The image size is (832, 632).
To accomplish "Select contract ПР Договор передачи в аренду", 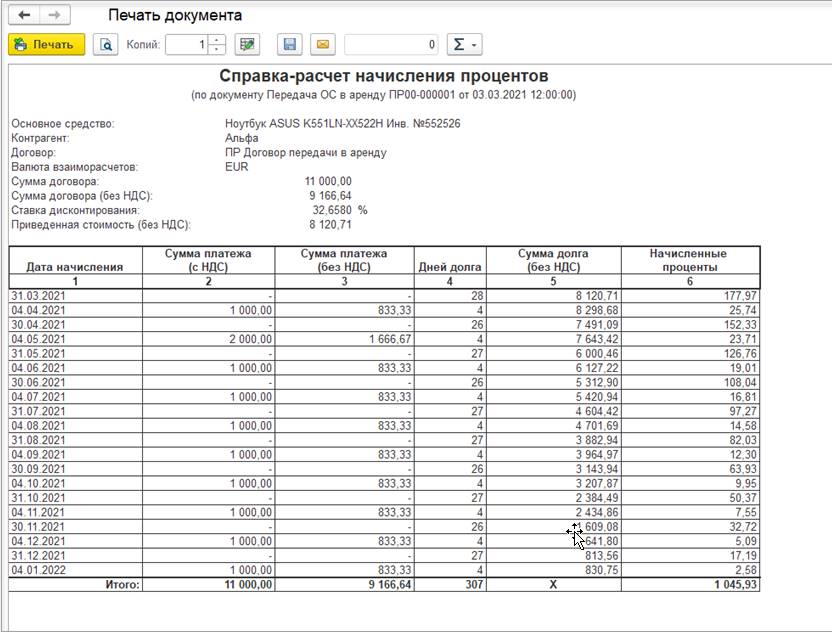I will (306, 152).
